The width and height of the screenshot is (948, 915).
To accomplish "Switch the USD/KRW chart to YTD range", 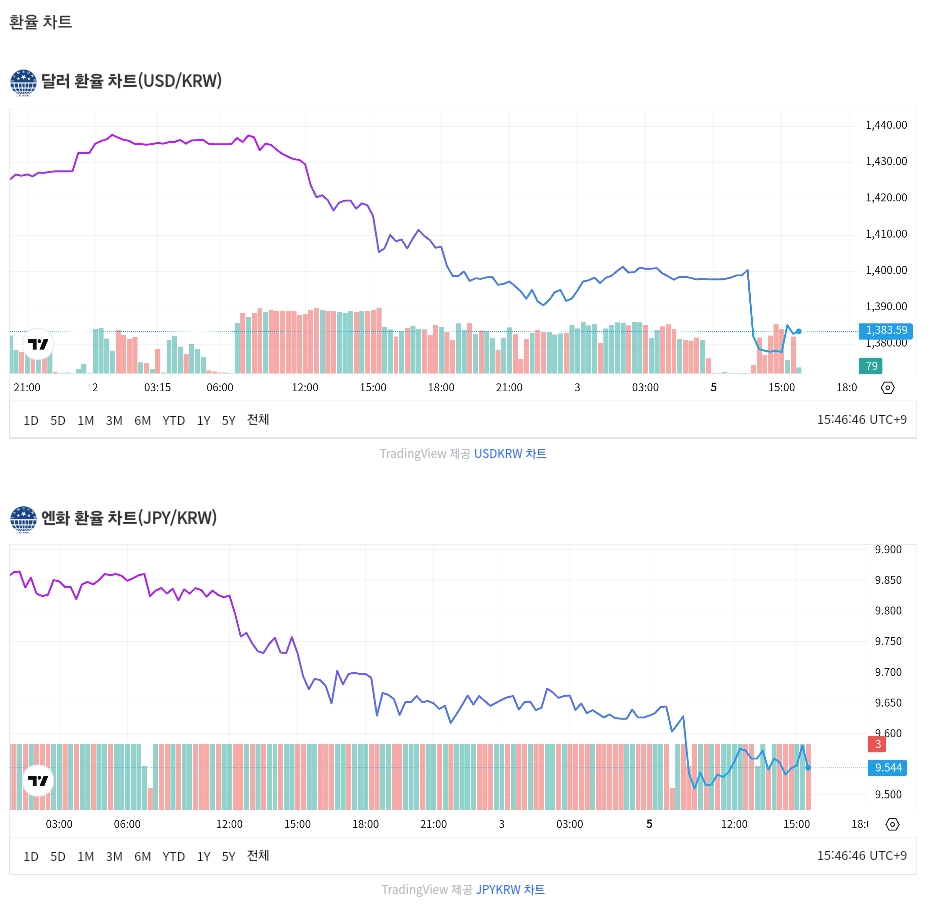I will [x=174, y=420].
